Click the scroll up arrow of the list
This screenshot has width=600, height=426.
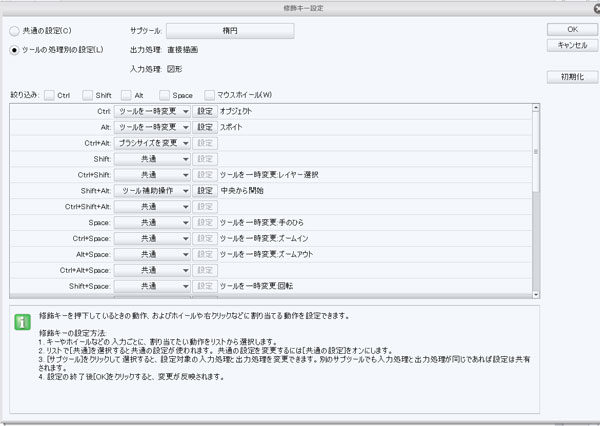pyautogui.click(x=536, y=108)
